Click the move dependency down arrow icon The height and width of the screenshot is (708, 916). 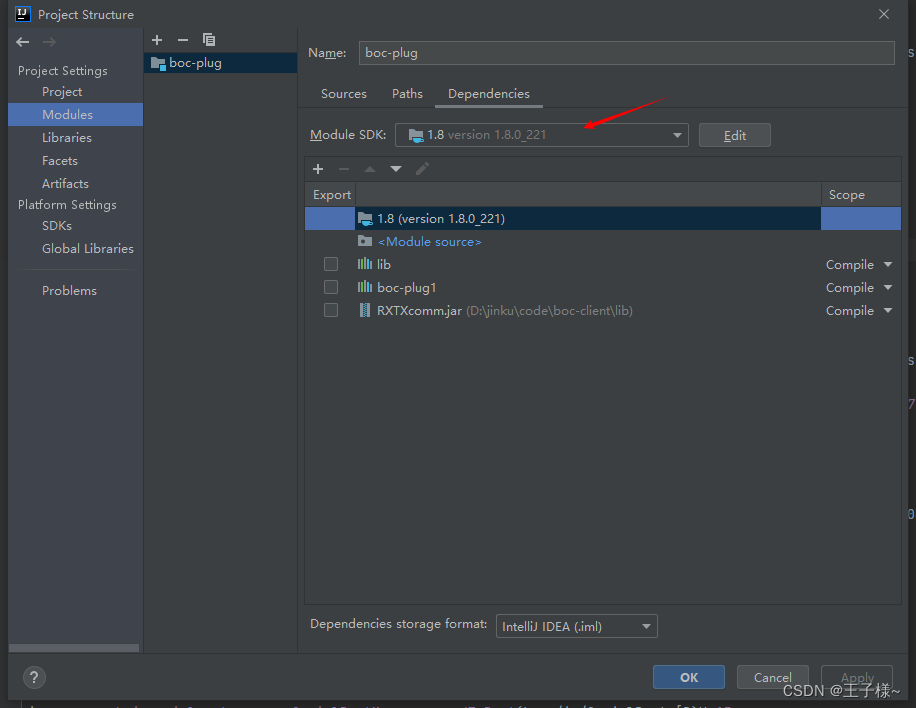[x=395, y=169]
